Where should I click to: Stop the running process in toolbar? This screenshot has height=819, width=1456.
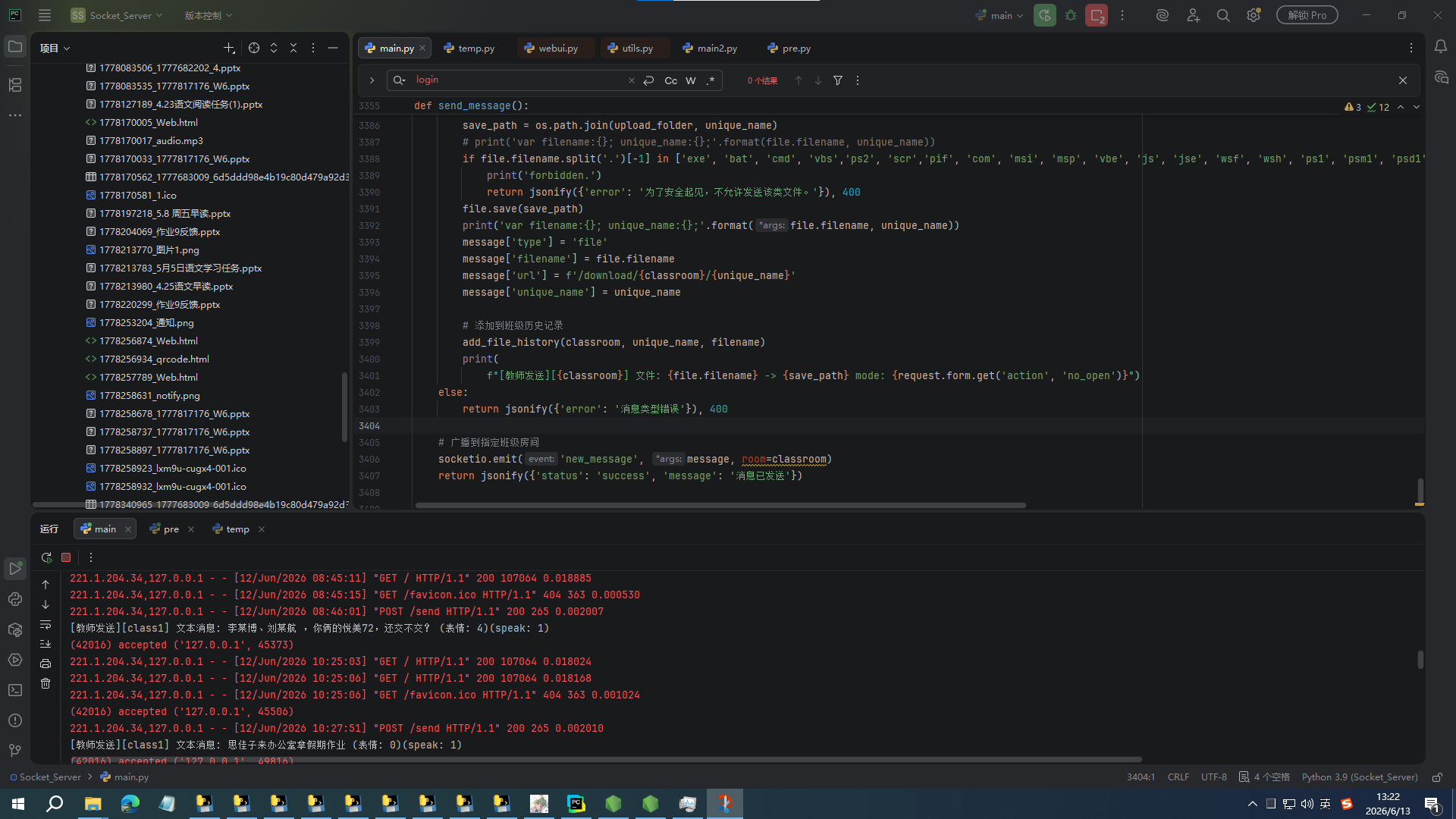tap(1097, 15)
